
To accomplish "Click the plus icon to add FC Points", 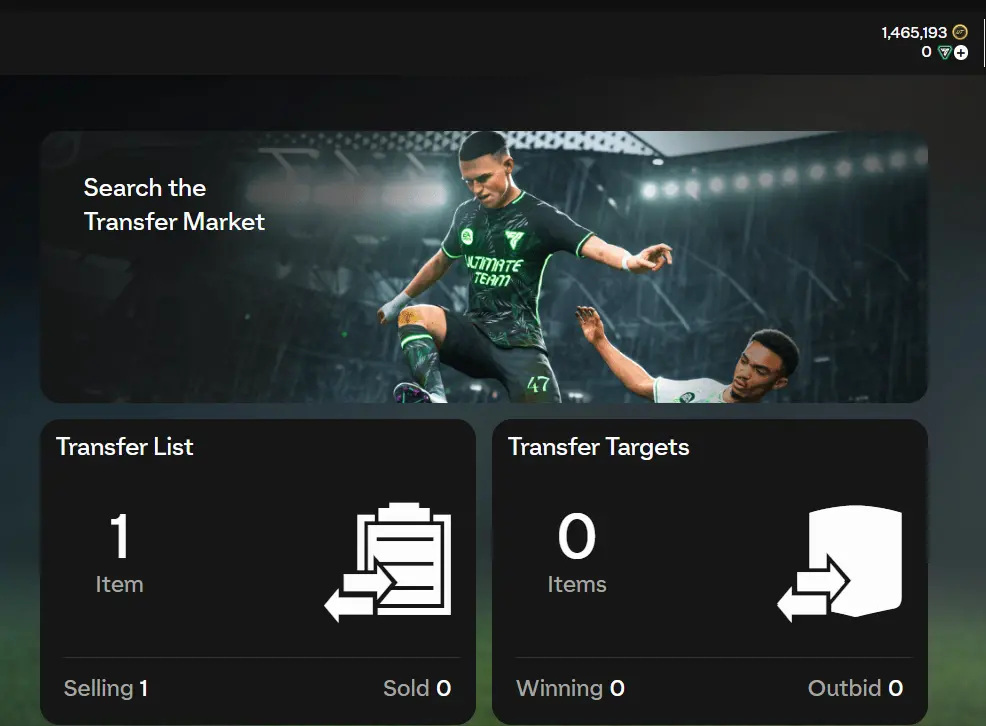I will [961, 53].
